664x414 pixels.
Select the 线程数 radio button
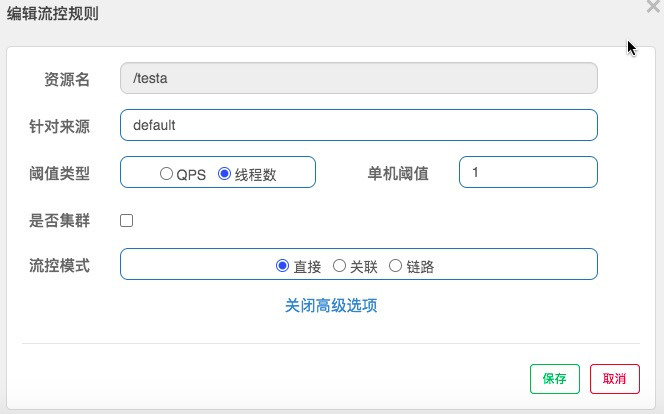click(224, 173)
